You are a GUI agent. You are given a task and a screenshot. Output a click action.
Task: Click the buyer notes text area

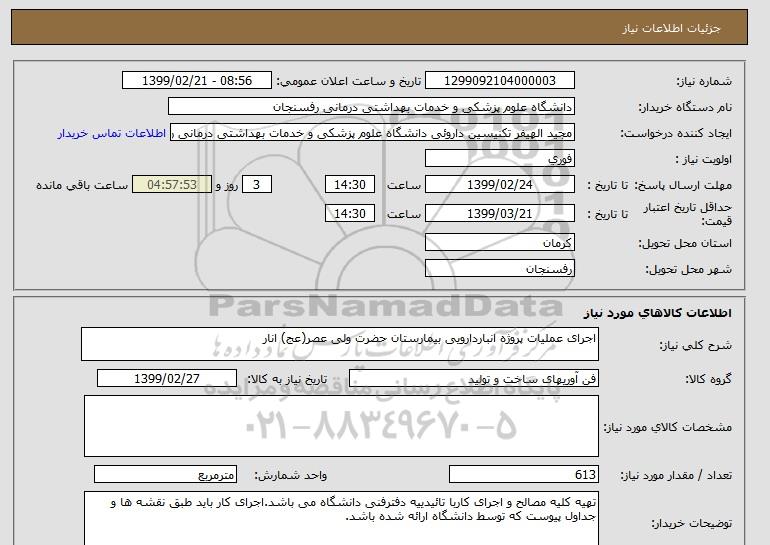pos(341,518)
